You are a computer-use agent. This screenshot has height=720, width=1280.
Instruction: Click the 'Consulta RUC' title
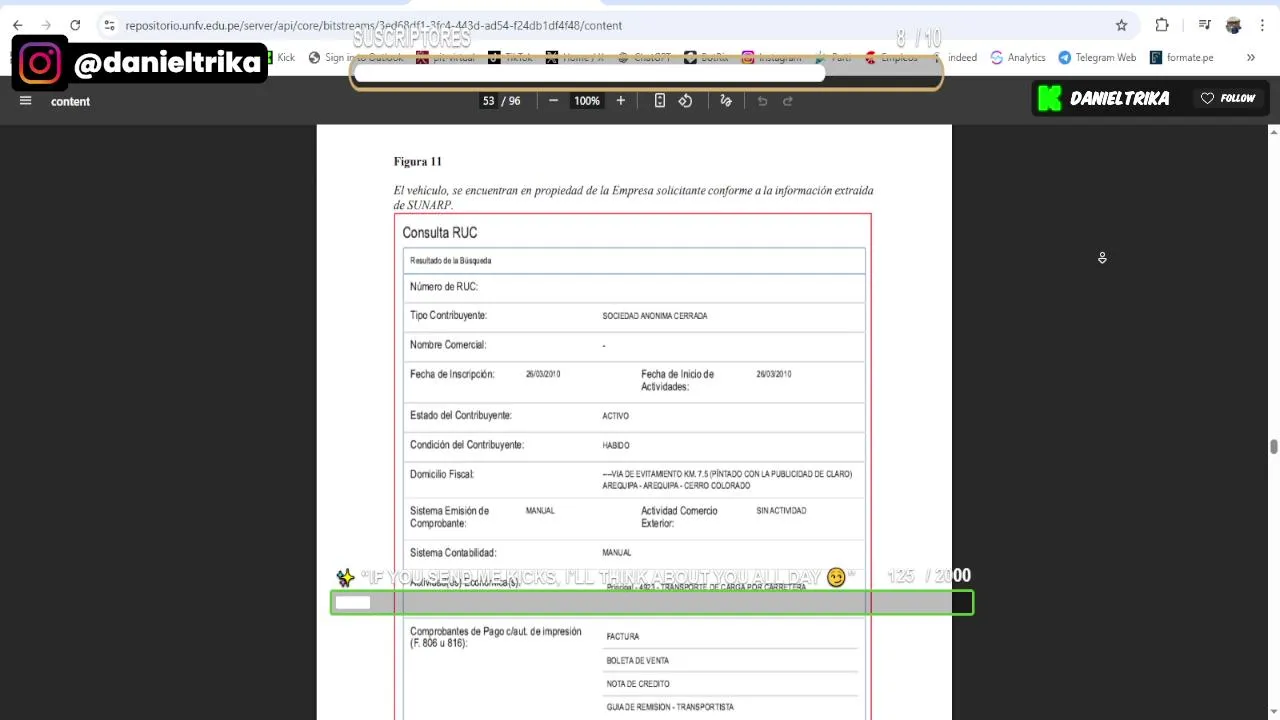pyautogui.click(x=440, y=233)
